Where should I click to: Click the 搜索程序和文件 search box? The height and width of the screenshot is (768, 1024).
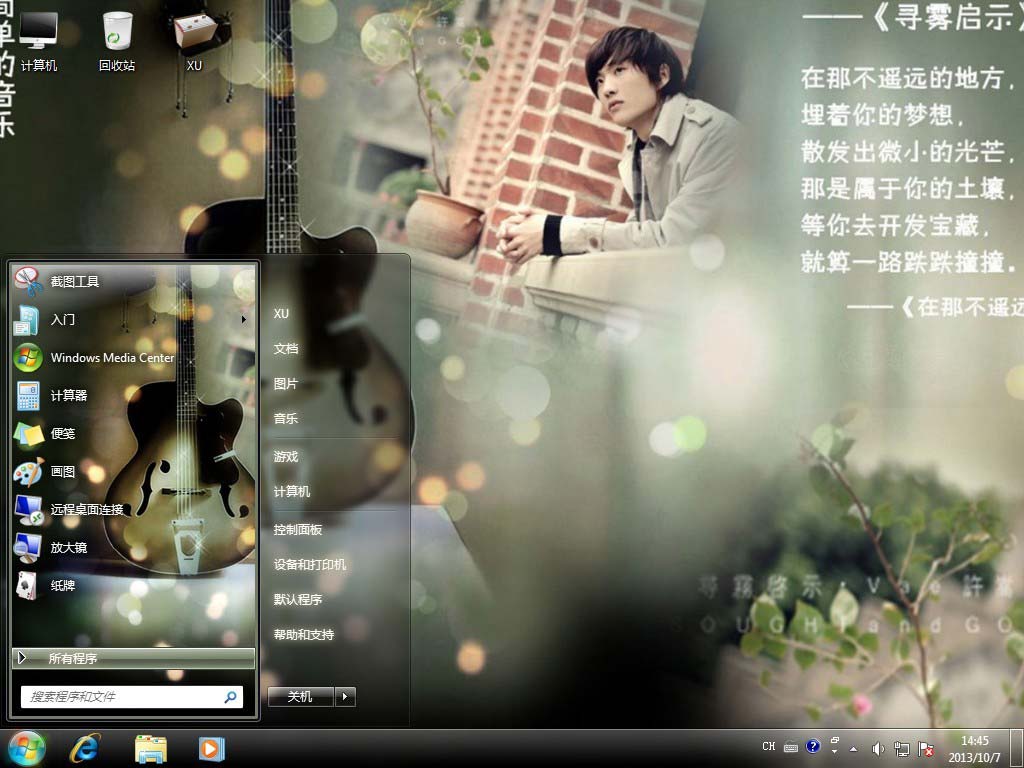(x=120, y=697)
